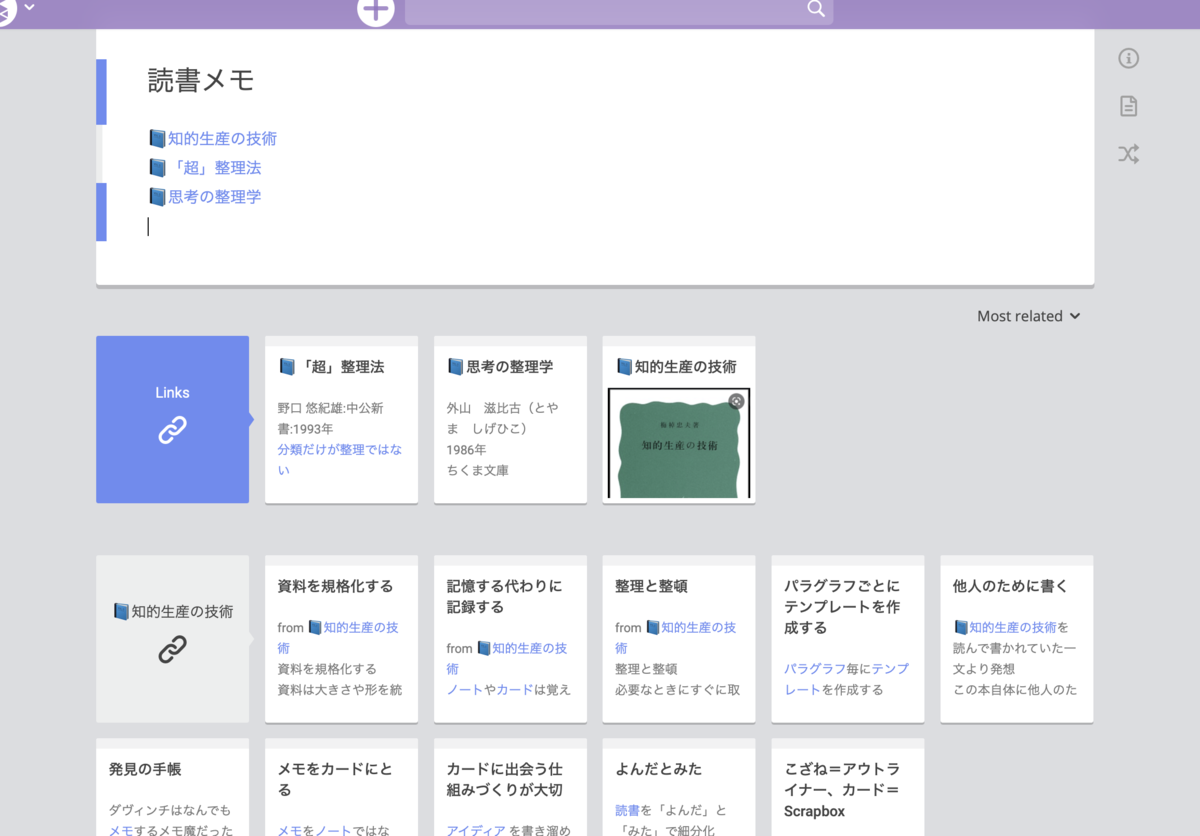Open the 思考の整理学 link in the page body
The width and height of the screenshot is (1200, 836).
click(x=214, y=197)
